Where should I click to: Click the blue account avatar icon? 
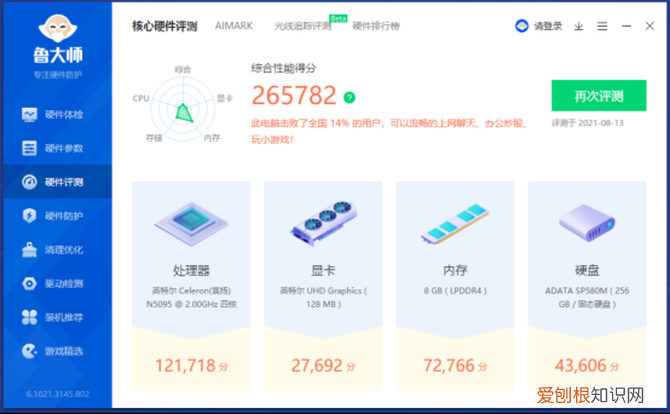click(x=522, y=26)
